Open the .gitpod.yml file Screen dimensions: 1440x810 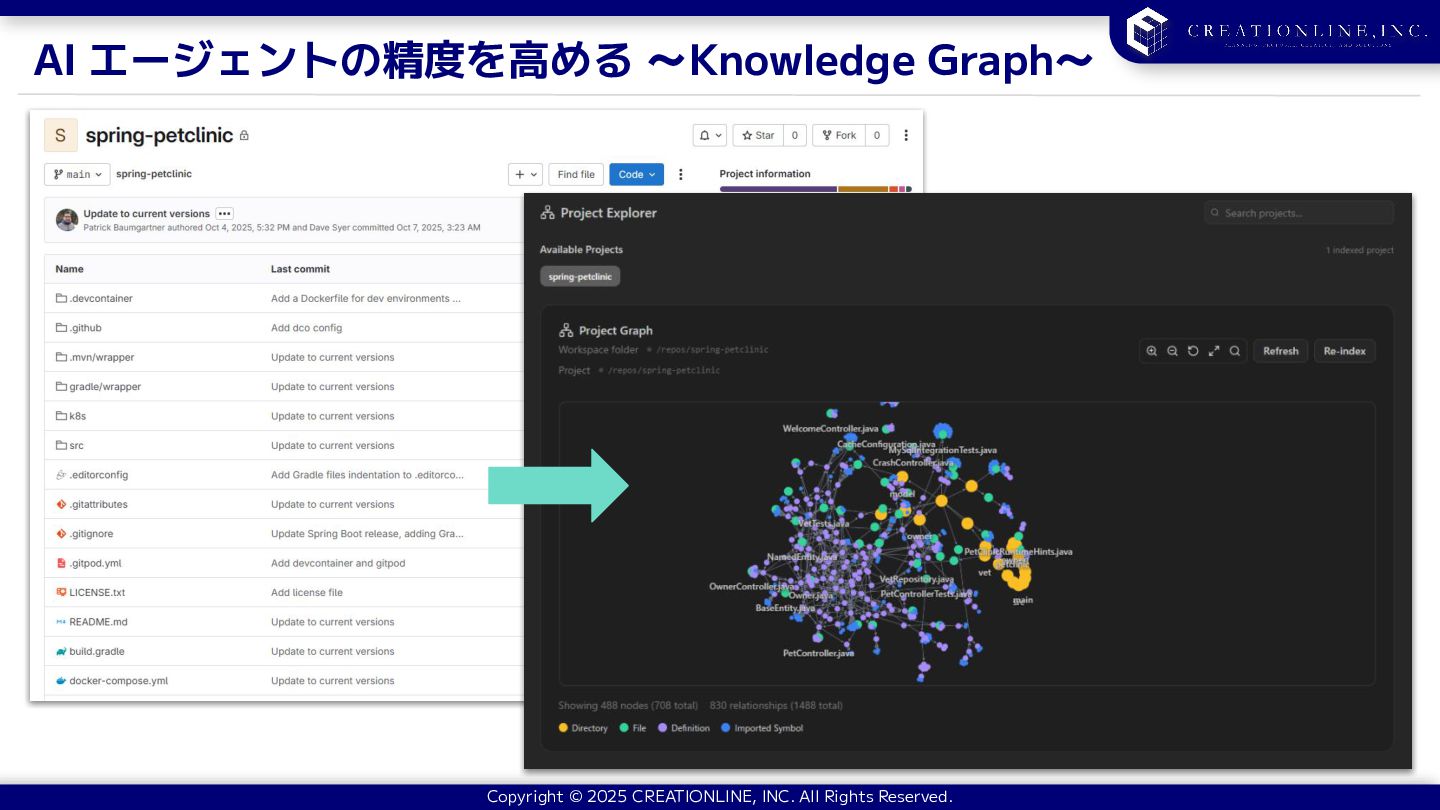coord(95,563)
